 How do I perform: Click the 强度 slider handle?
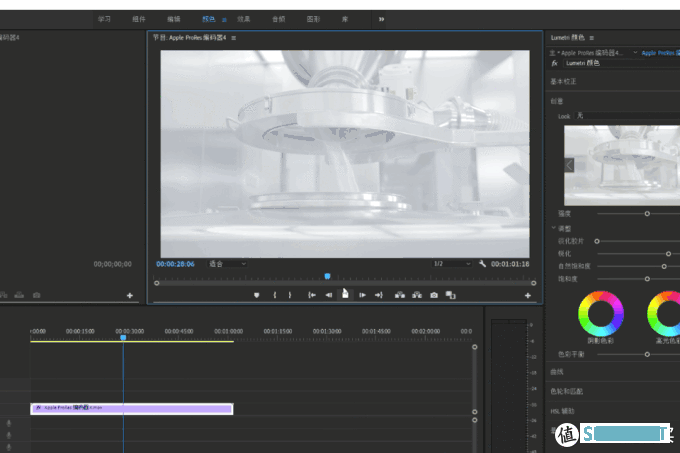pyautogui.click(x=647, y=213)
